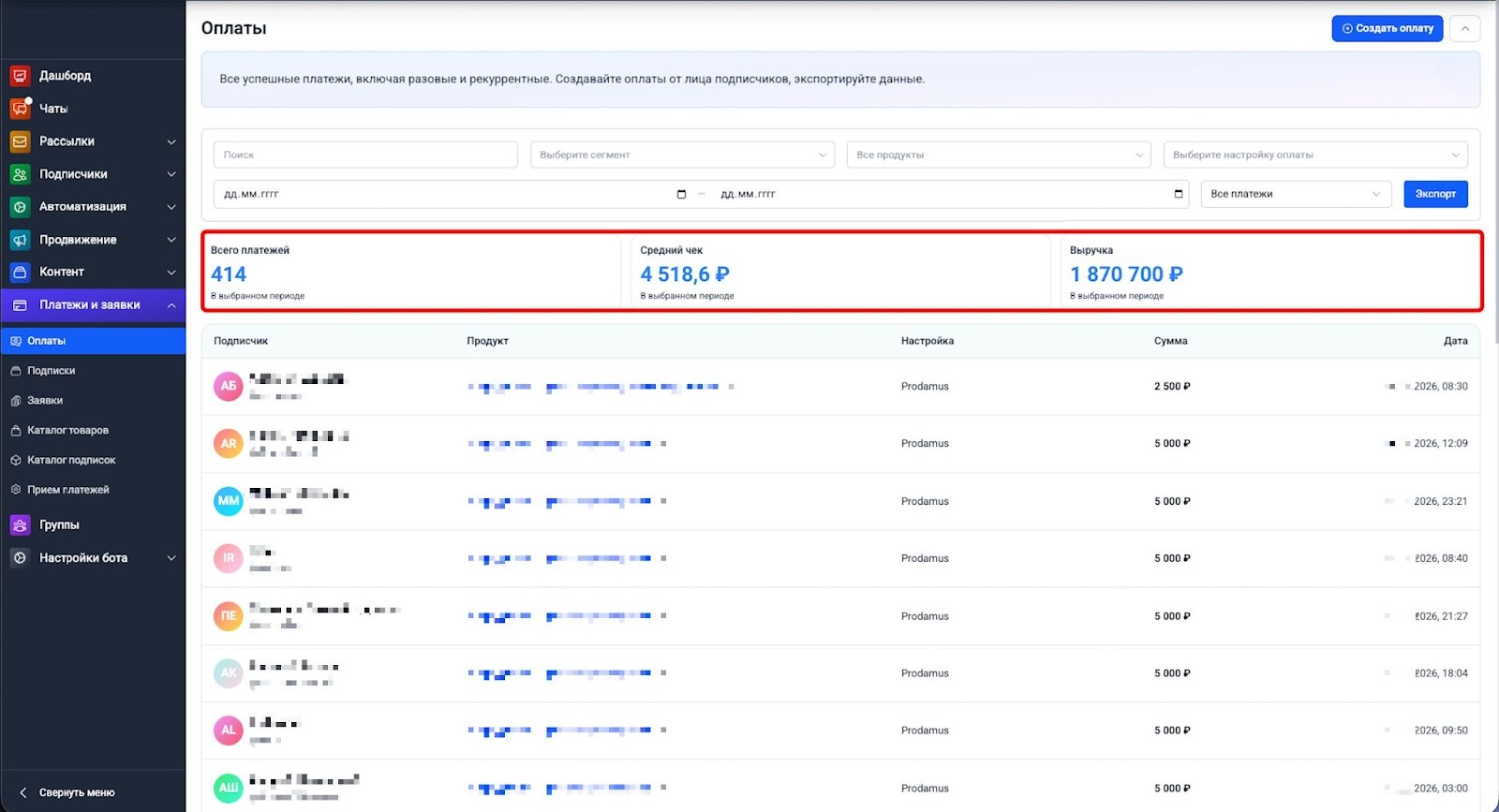This screenshot has width=1499, height=812.
Task: Click the 'Создать оплату' button
Action: coord(1387,29)
